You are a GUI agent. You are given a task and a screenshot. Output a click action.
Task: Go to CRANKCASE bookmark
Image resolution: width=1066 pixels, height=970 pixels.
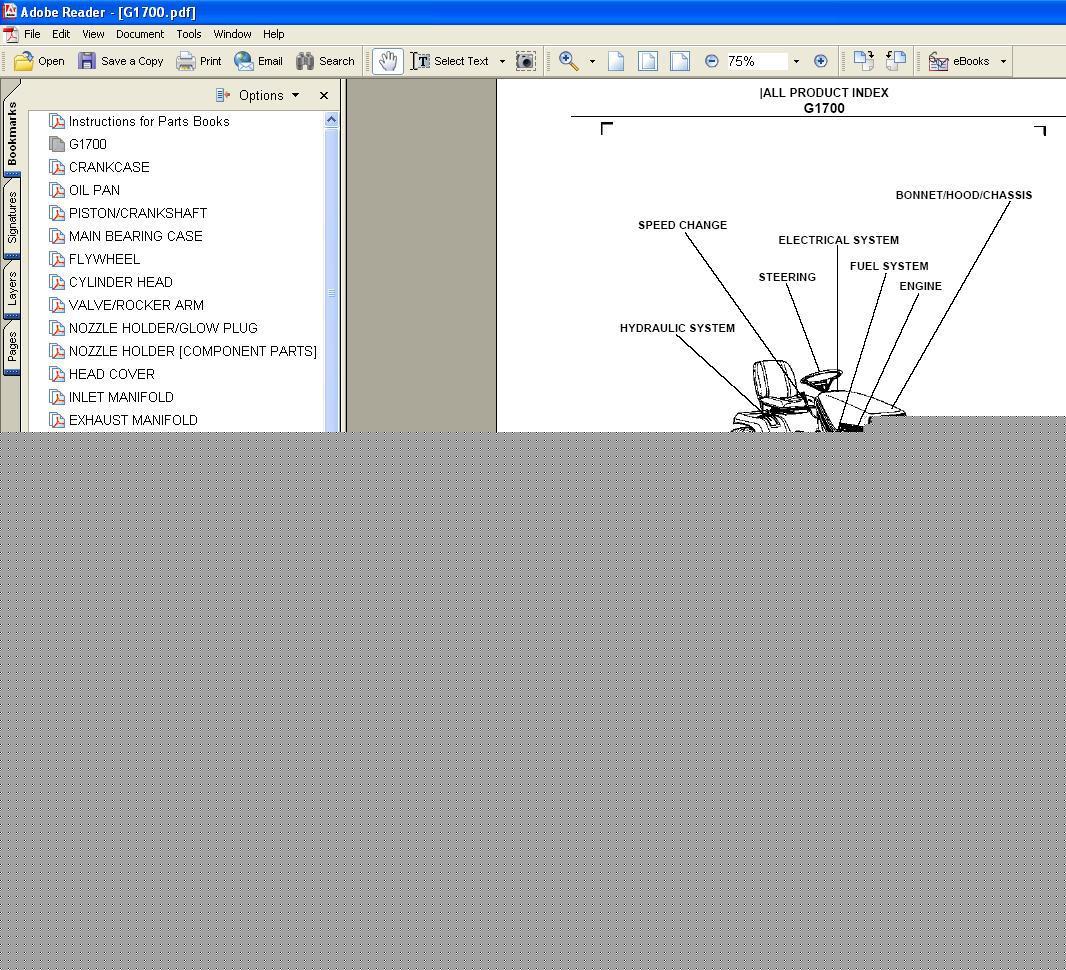pos(109,167)
